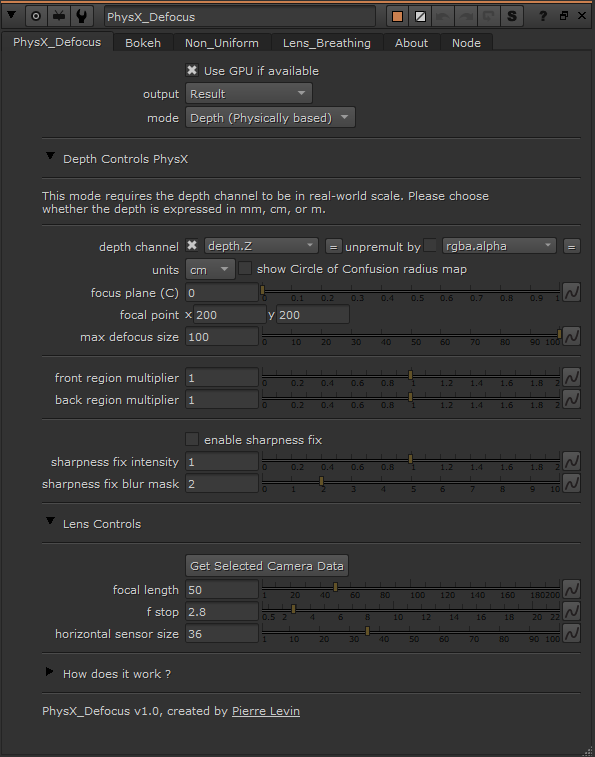Click the focal length value field
Screen dimensions: 595x757
tap(222, 589)
